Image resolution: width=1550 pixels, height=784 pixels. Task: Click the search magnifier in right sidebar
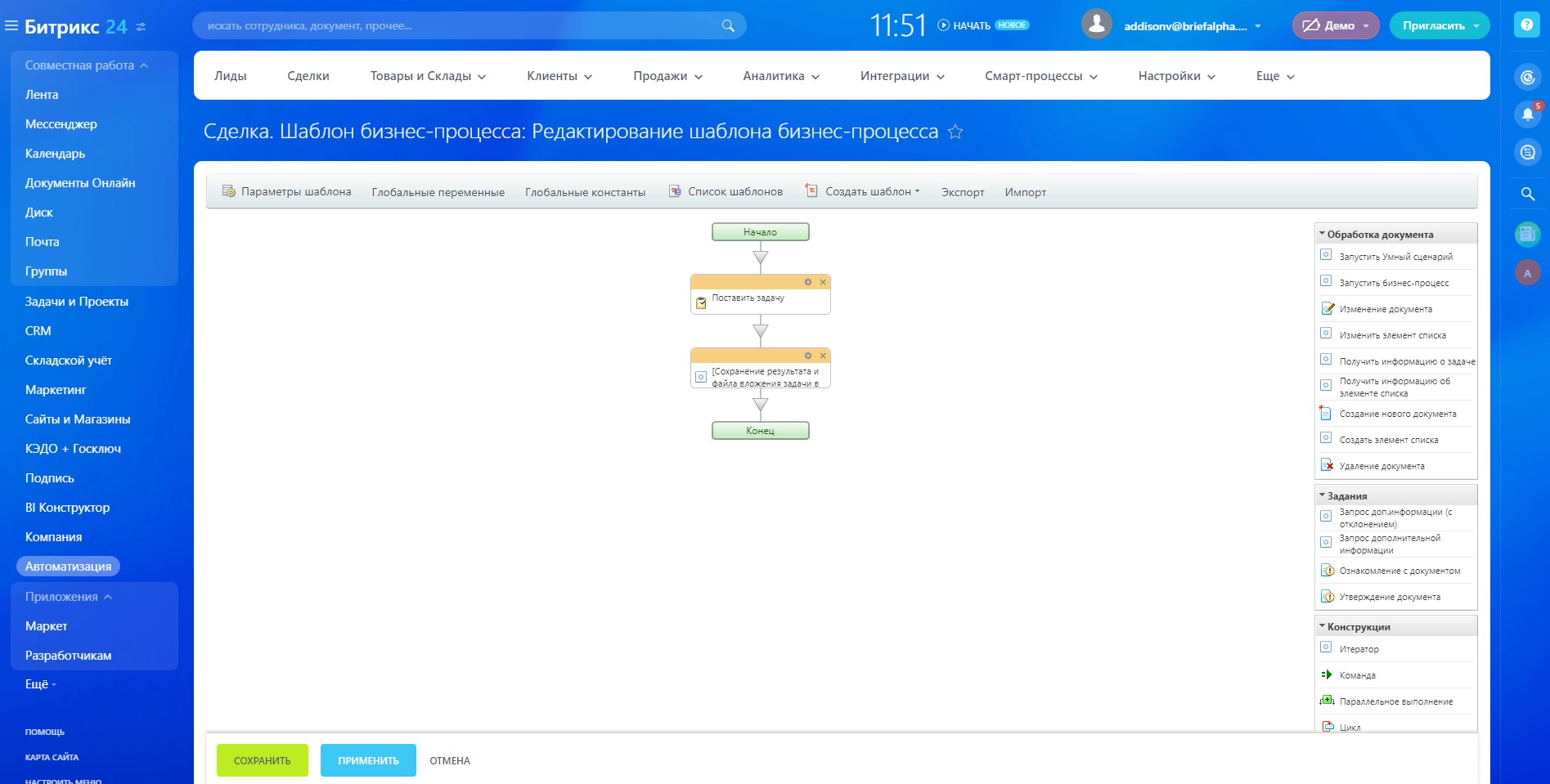(x=1527, y=194)
